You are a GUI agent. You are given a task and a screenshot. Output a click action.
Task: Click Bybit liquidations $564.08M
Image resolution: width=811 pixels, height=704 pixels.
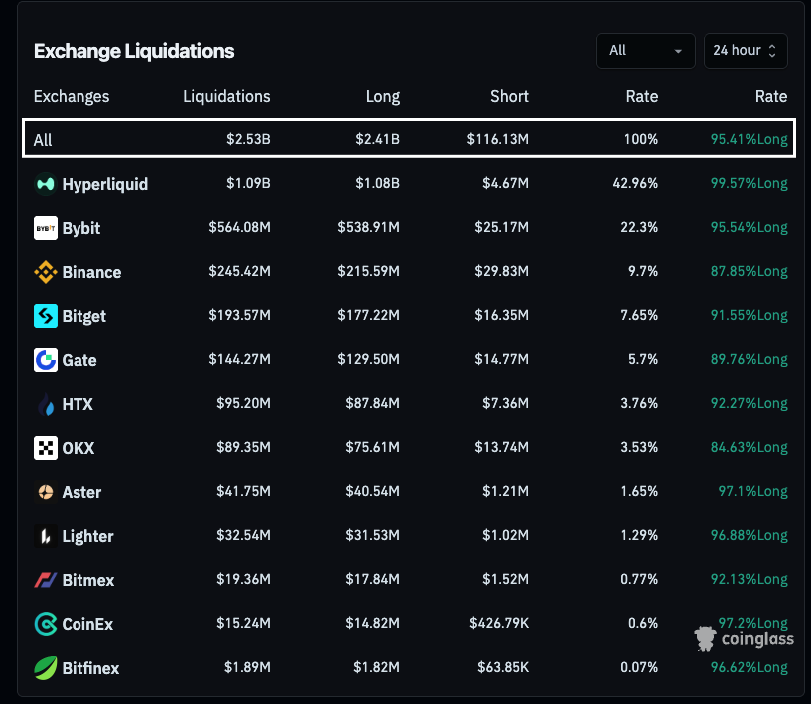tap(239, 227)
